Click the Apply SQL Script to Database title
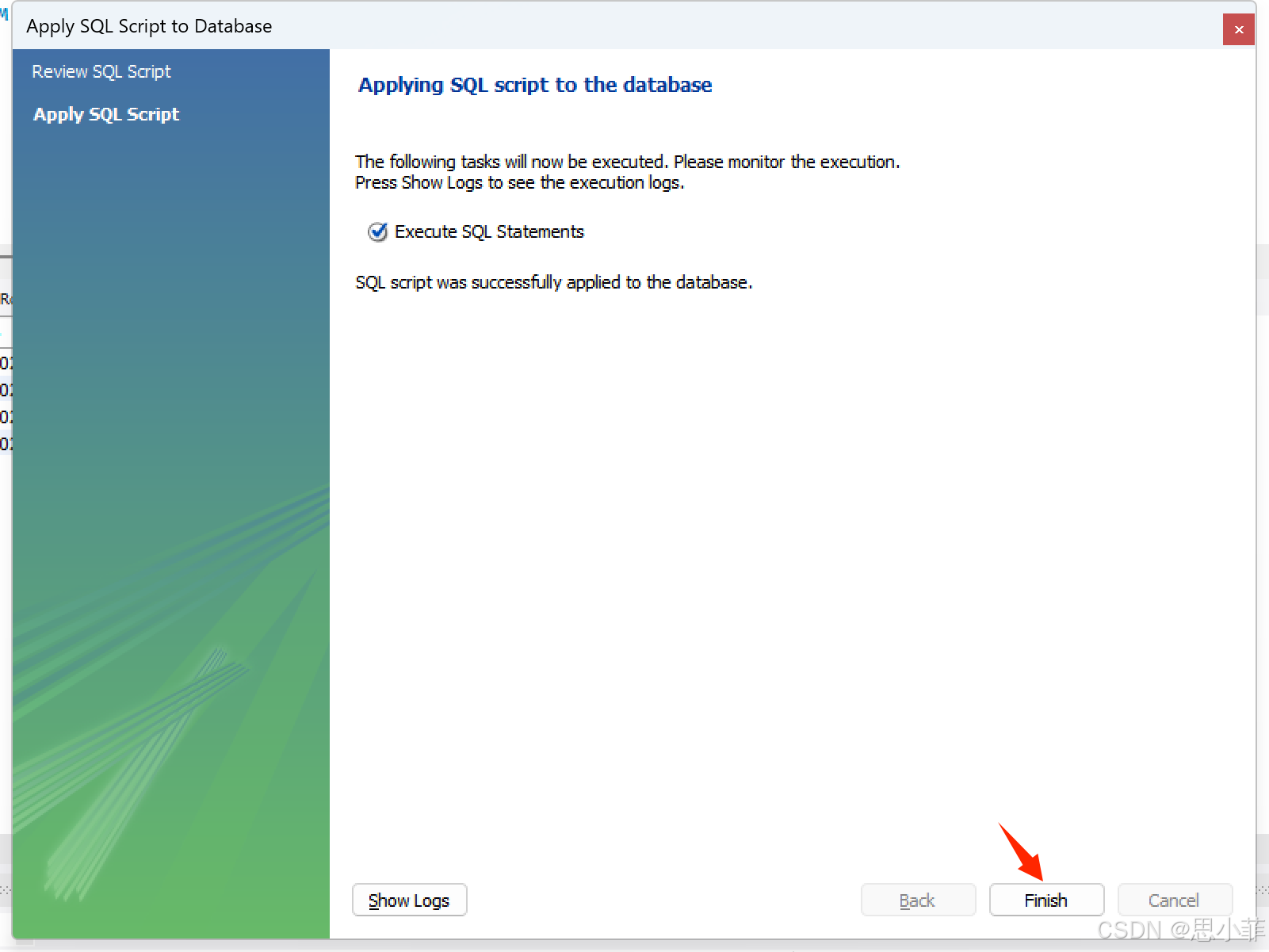Viewport: 1269px width, 952px height. click(x=149, y=26)
